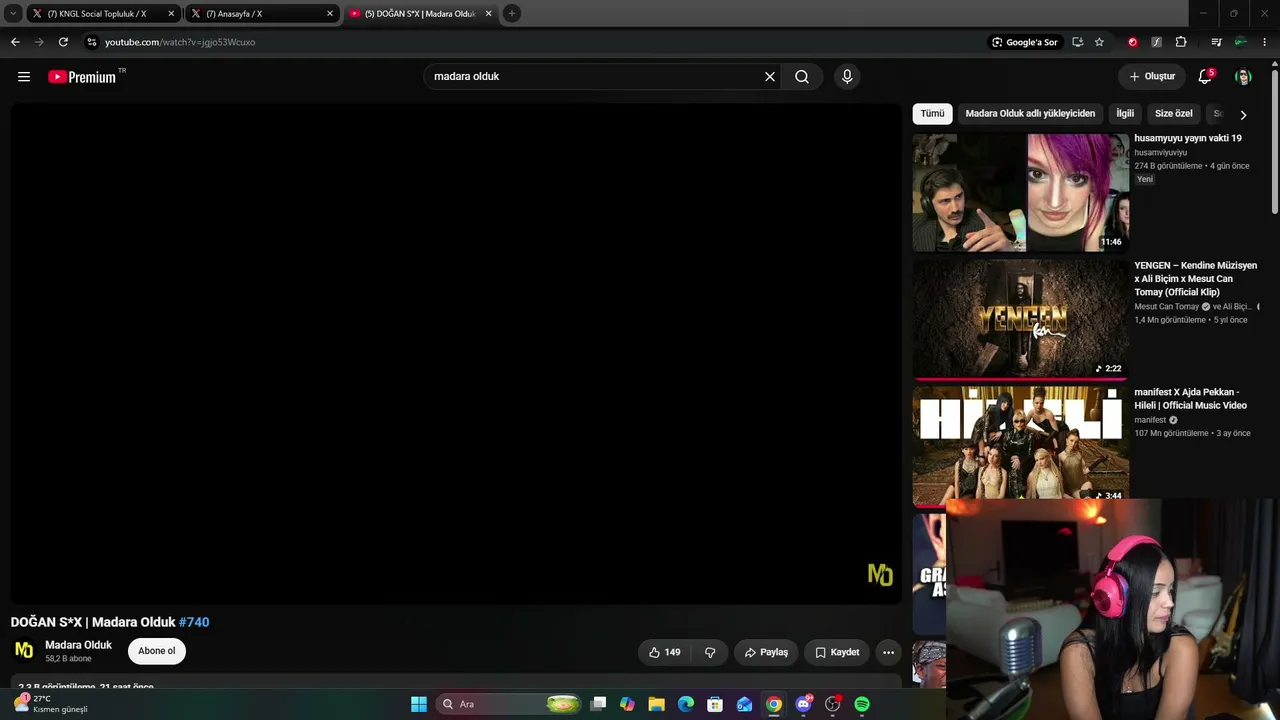The height and width of the screenshot is (720, 1280).
Task: Open the red recorder extension icon
Action: tap(1132, 42)
